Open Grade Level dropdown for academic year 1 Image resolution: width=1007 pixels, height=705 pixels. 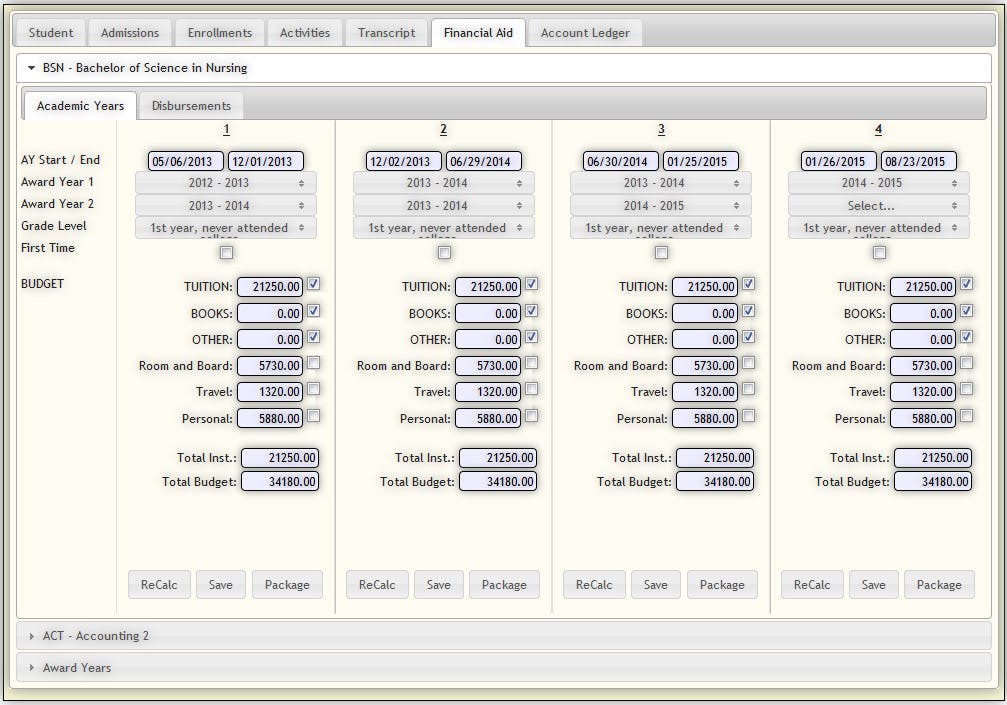(x=225, y=228)
